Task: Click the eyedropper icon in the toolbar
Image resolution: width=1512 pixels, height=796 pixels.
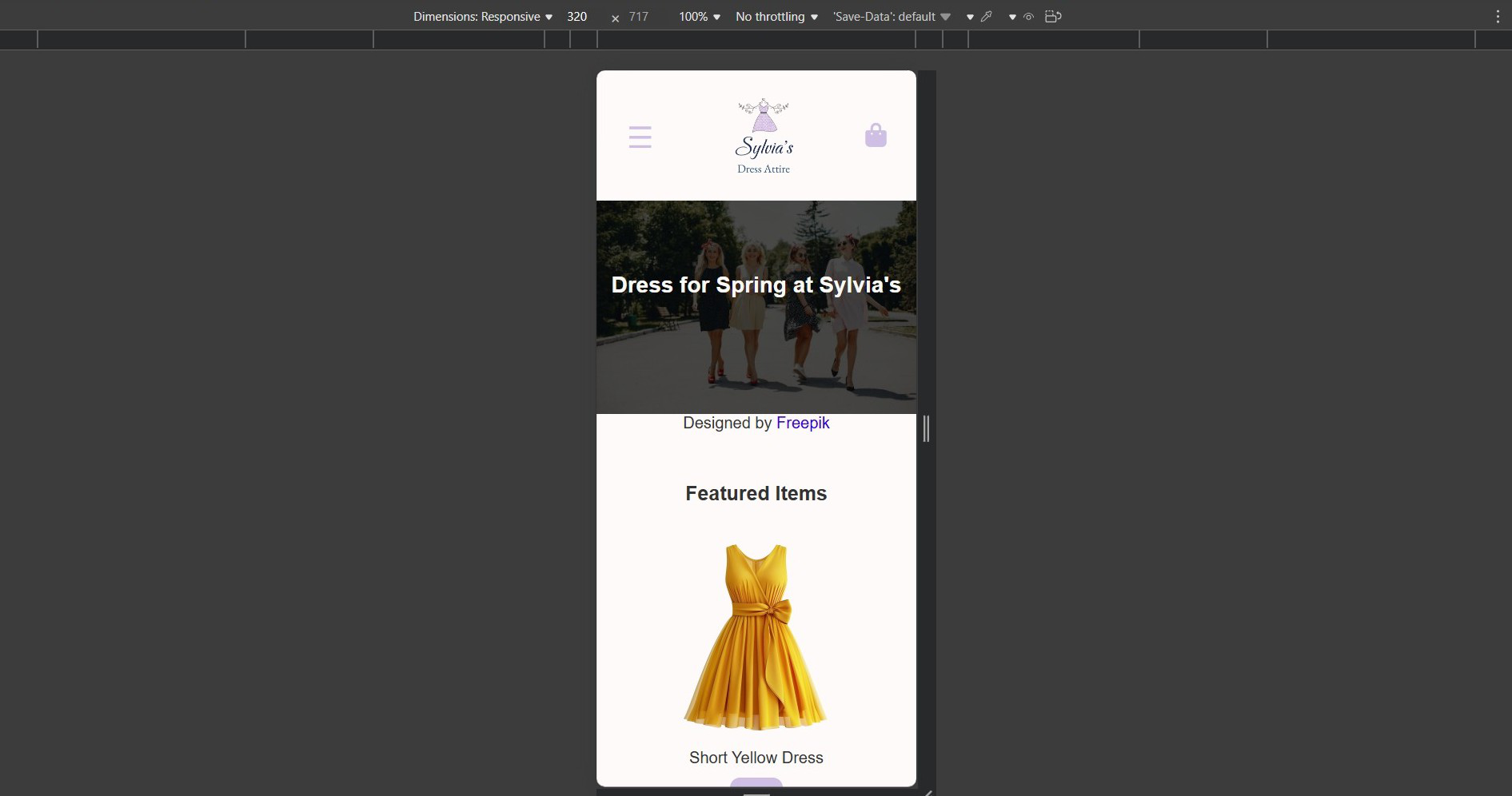Action: pos(987,17)
